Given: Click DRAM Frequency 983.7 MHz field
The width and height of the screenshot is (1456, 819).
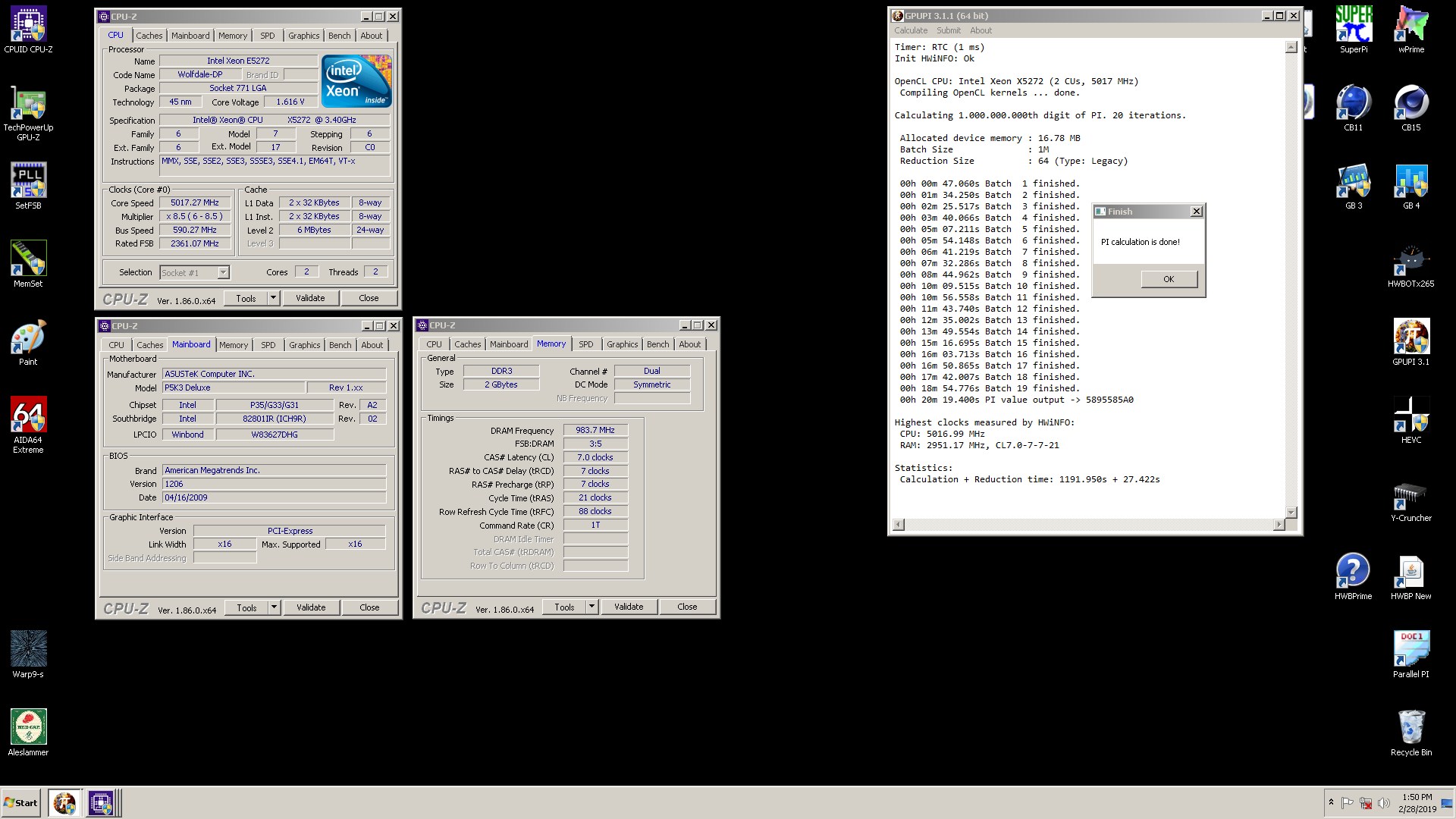Looking at the screenshot, I should pos(595,430).
